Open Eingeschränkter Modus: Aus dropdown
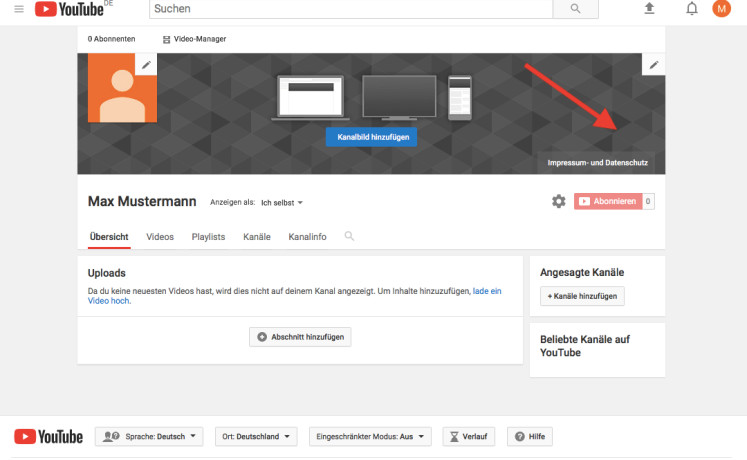The width and height of the screenshot is (747, 460). (x=370, y=436)
